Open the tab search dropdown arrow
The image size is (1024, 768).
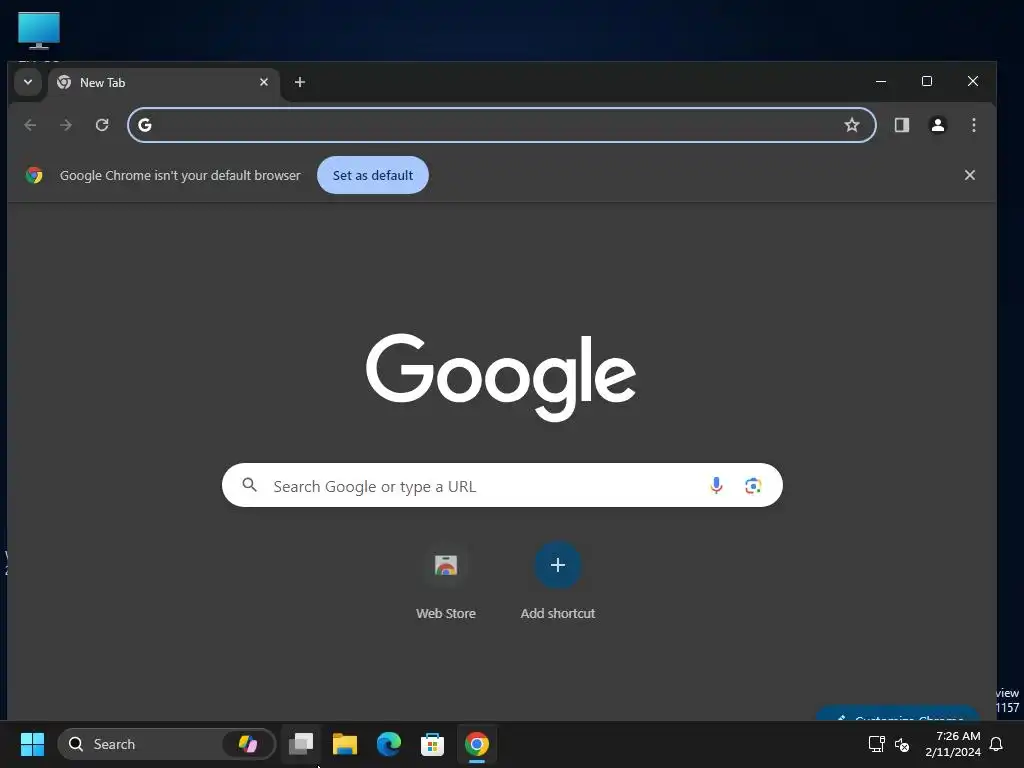[27, 82]
